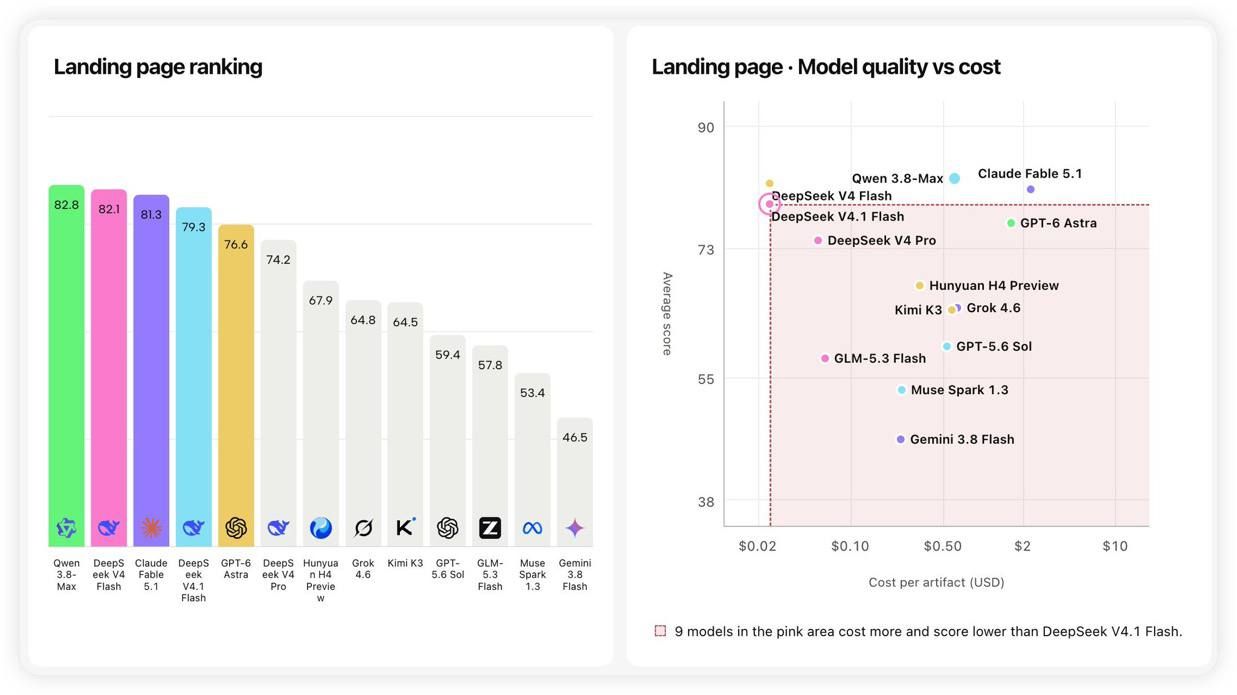Viewport: 1237px width, 695px height.
Task: Click the '38' y-axis tick label
Action: [706, 502]
